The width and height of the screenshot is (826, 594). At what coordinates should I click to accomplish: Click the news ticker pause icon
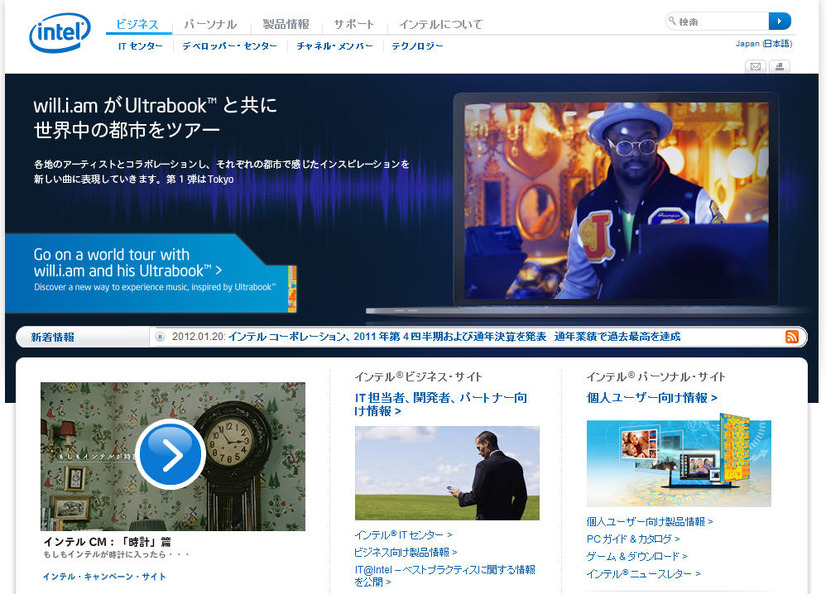click(x=160, y=336)
